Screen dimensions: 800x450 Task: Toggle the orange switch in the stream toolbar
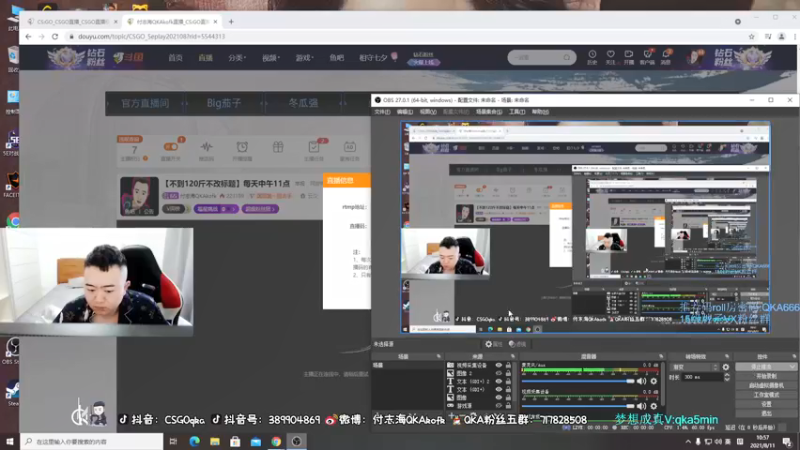click(170, 147)
